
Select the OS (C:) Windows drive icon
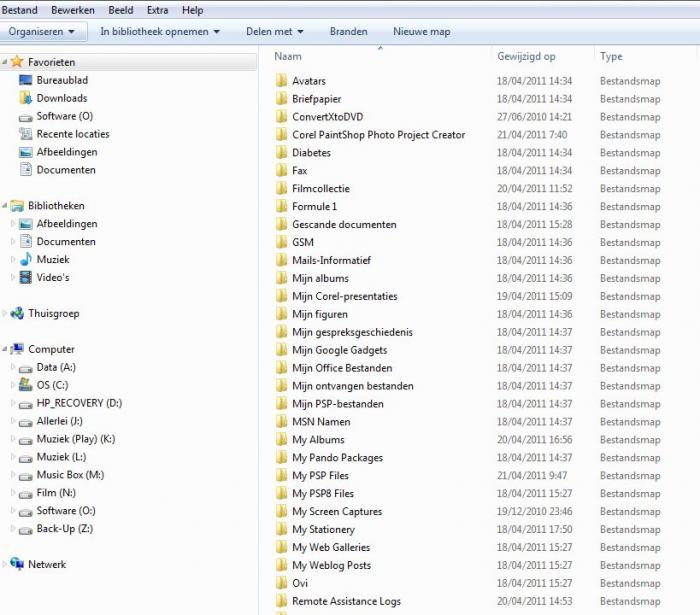coord(25,385)
